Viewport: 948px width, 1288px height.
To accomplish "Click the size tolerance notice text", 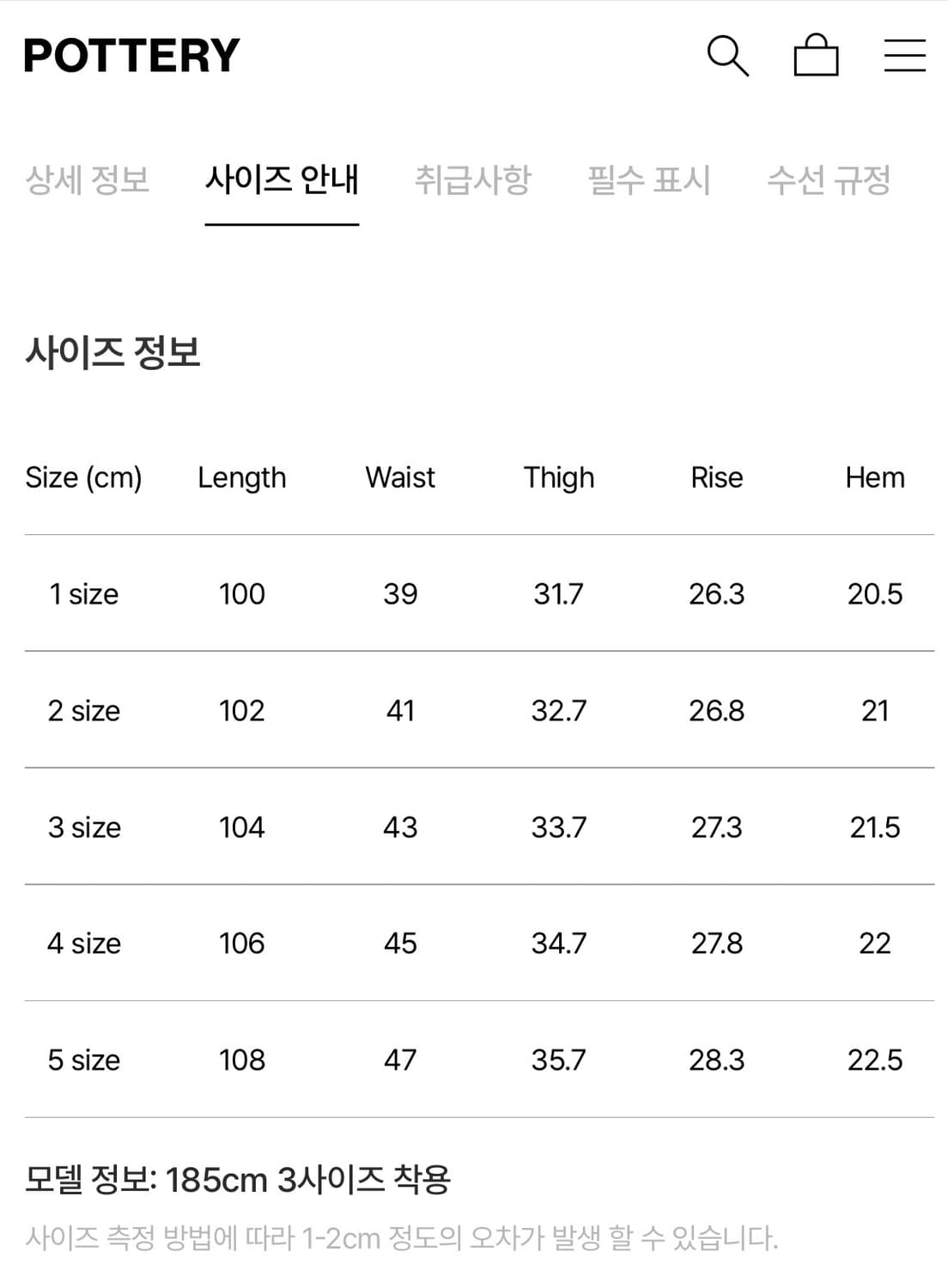I will [x=400, y=1238].
